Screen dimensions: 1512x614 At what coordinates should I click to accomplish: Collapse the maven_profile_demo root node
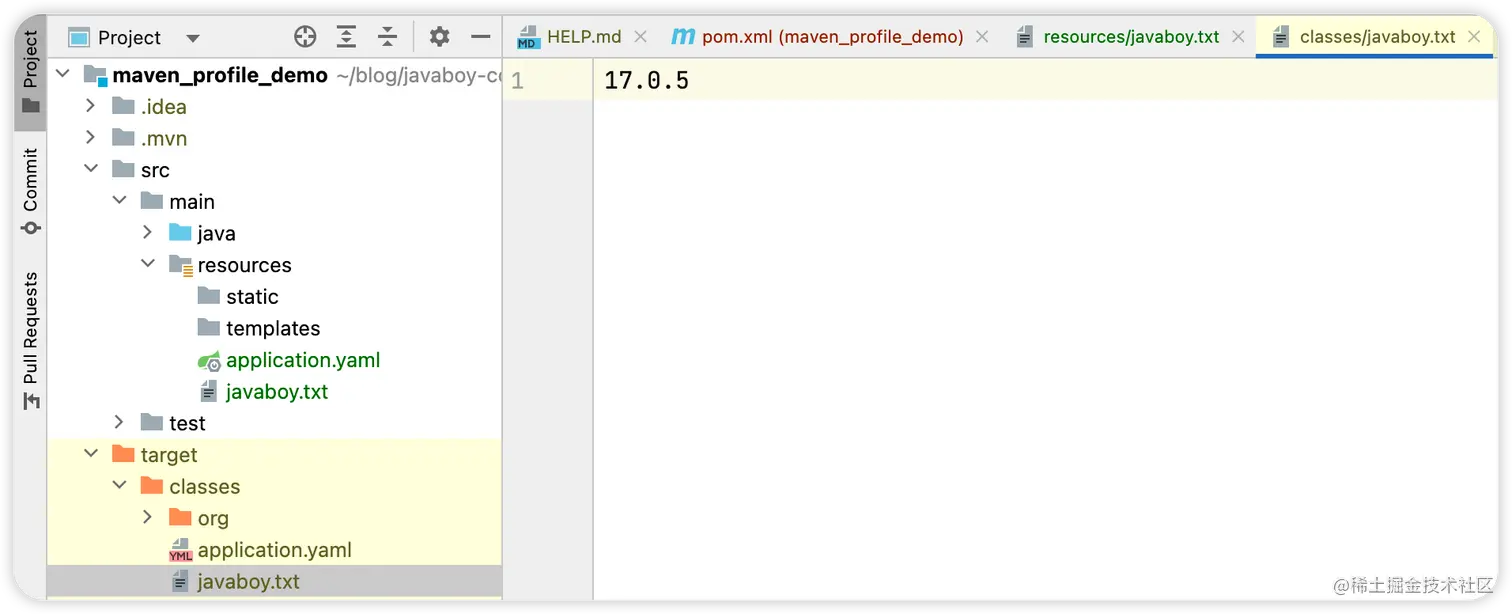click(x=63, y=74)
